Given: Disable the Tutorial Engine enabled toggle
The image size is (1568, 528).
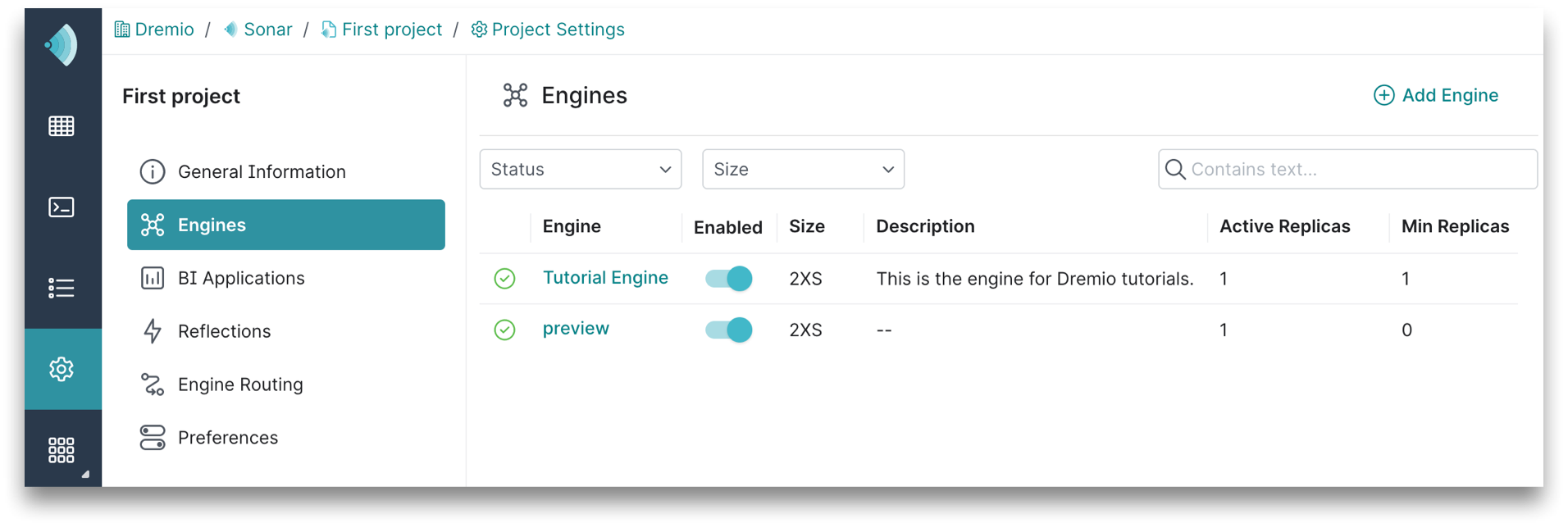Looking at the screenshot, I should pos(728,279).
